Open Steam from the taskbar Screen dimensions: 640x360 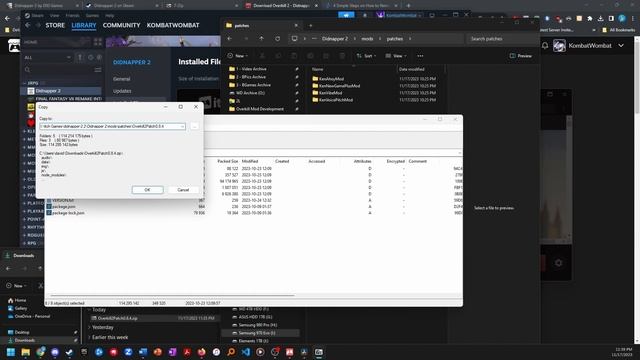coord(69,352)
